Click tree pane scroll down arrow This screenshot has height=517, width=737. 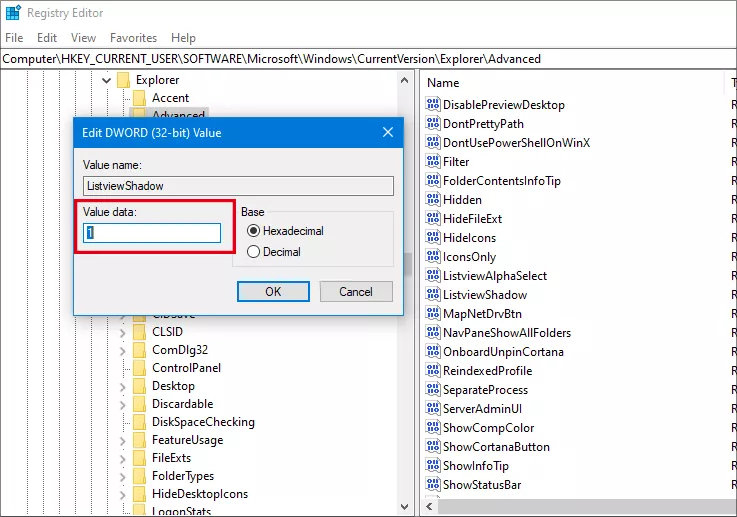pos(404,507)
